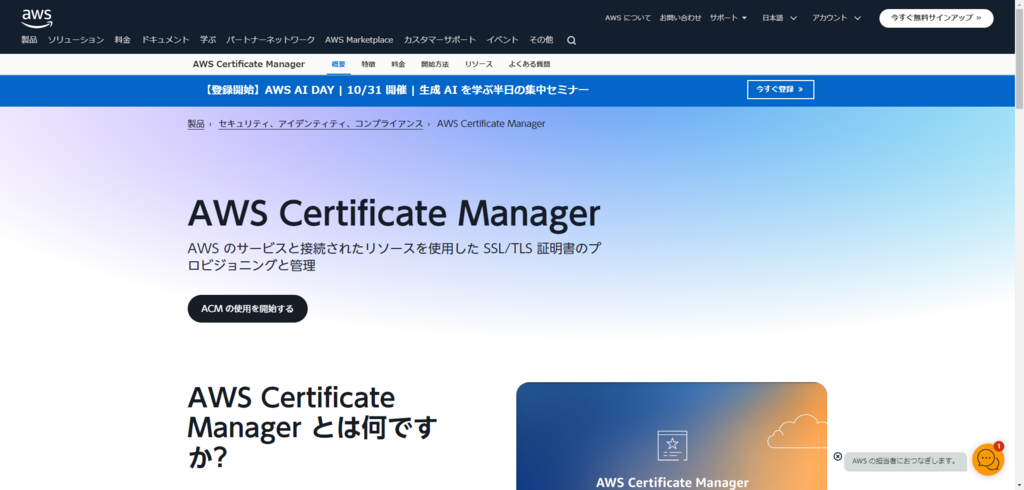The width and height of the screenshot is (1024, 490).
Task: Click the AWS logo
Action: tap(37, 18)
